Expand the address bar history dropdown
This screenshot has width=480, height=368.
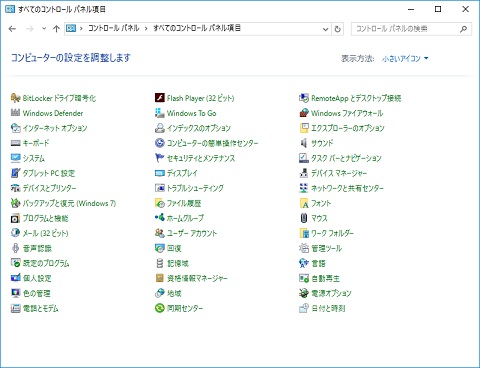tap(326, 29)
